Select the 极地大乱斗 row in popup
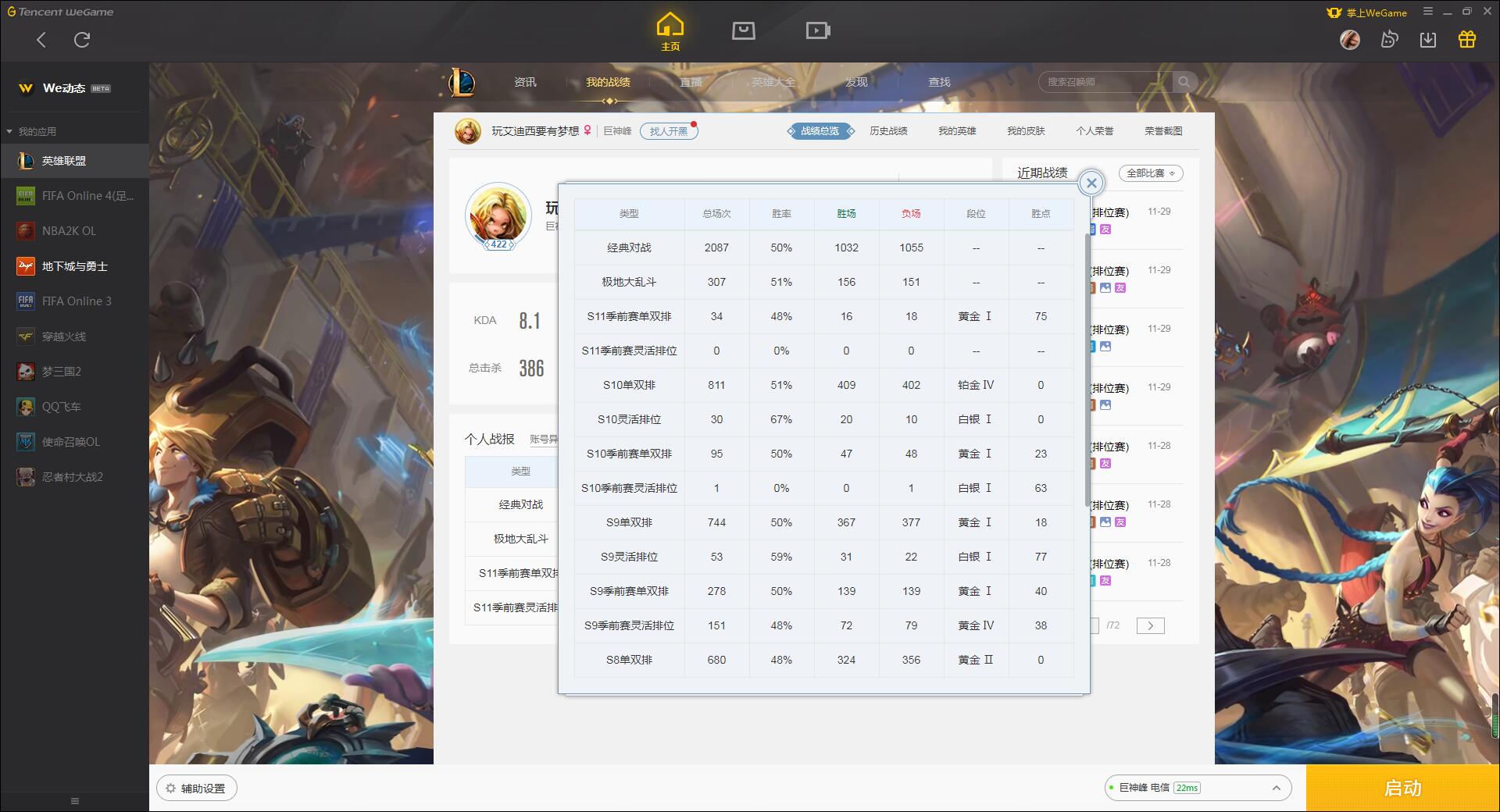 click(x=824, y=282)
